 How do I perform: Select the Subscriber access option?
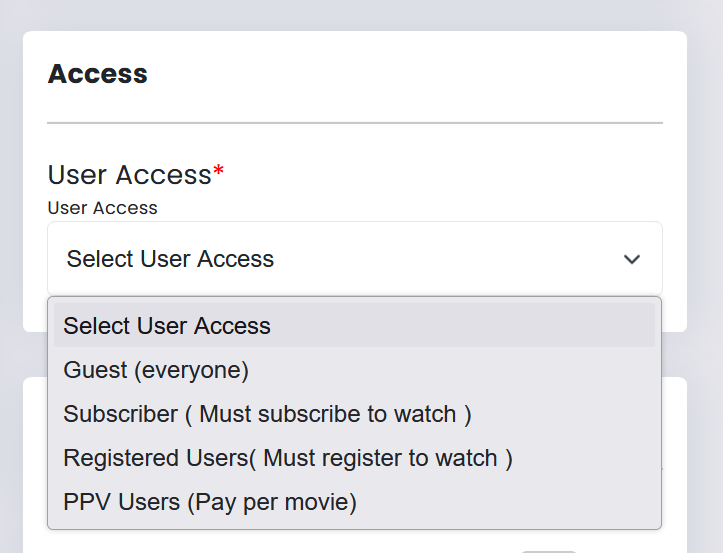[x=267, y=414]
